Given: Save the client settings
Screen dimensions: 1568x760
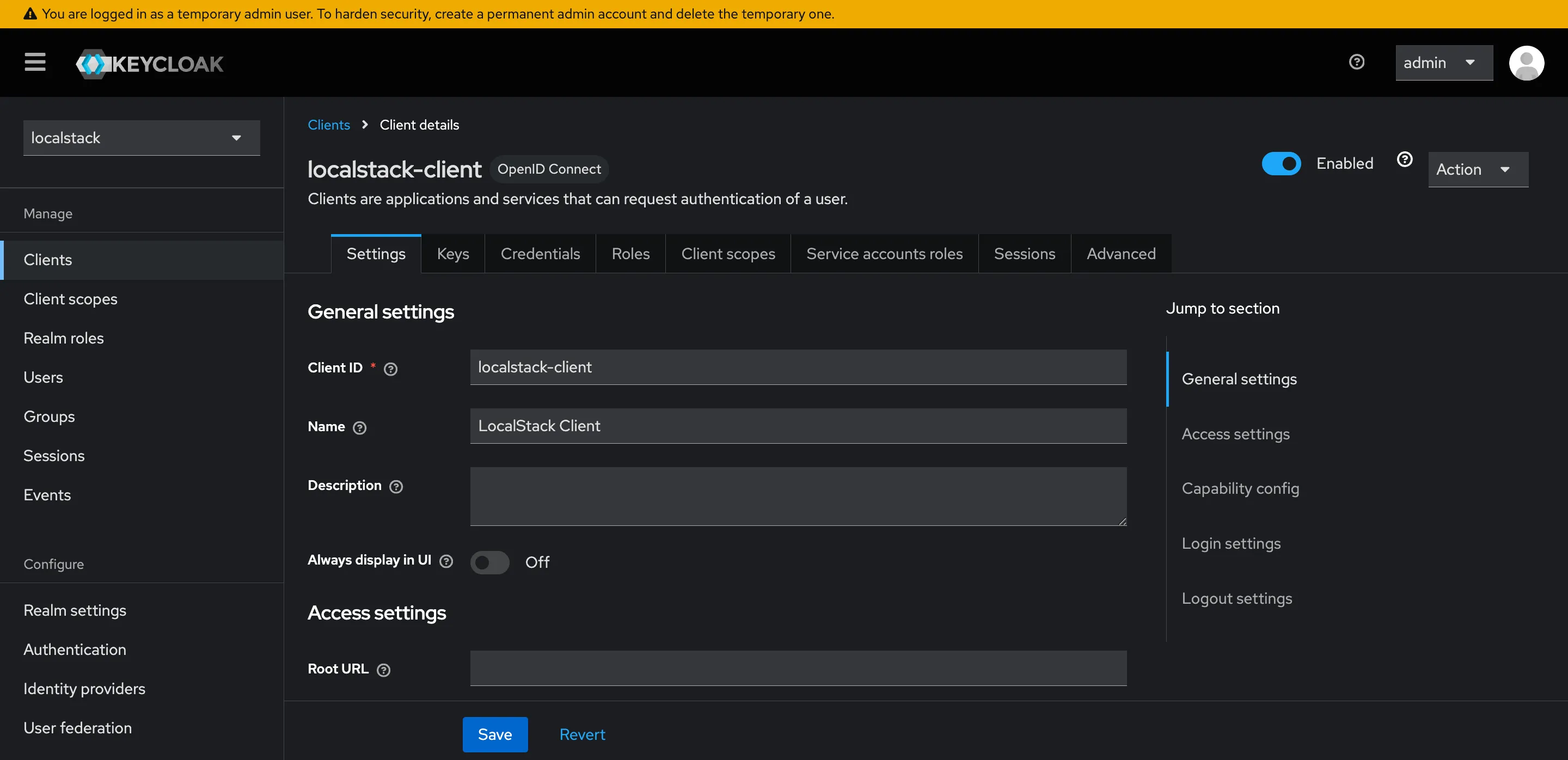Looking at the screenshot, I should 495,734.
